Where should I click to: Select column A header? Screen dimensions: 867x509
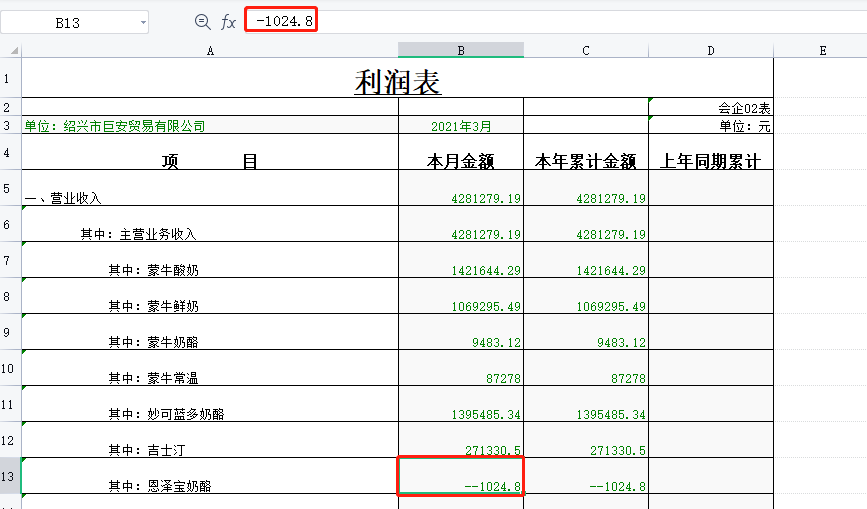tap(210, 50)
